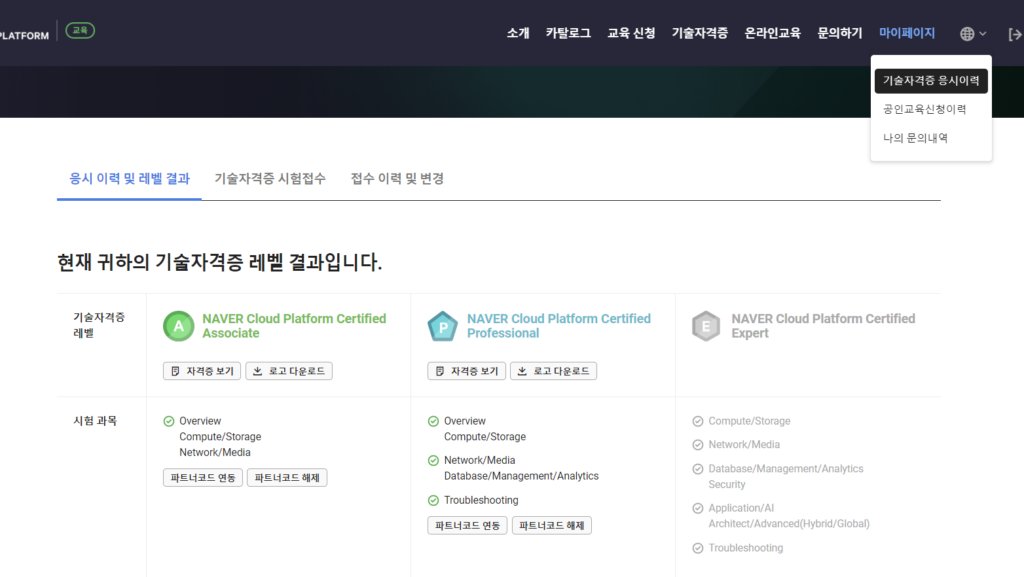The height and width of the screenshot is (577, 1024).
Task: Click the Expert level 'E' badge icon
Action: [x=706, y=326]
